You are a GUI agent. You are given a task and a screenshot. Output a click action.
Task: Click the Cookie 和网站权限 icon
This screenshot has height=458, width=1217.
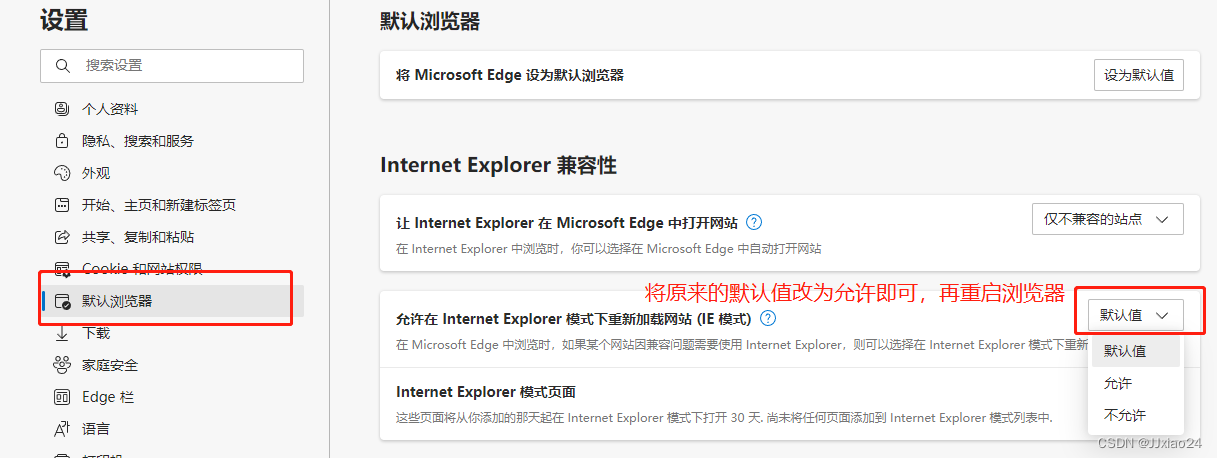pos(62,268)
